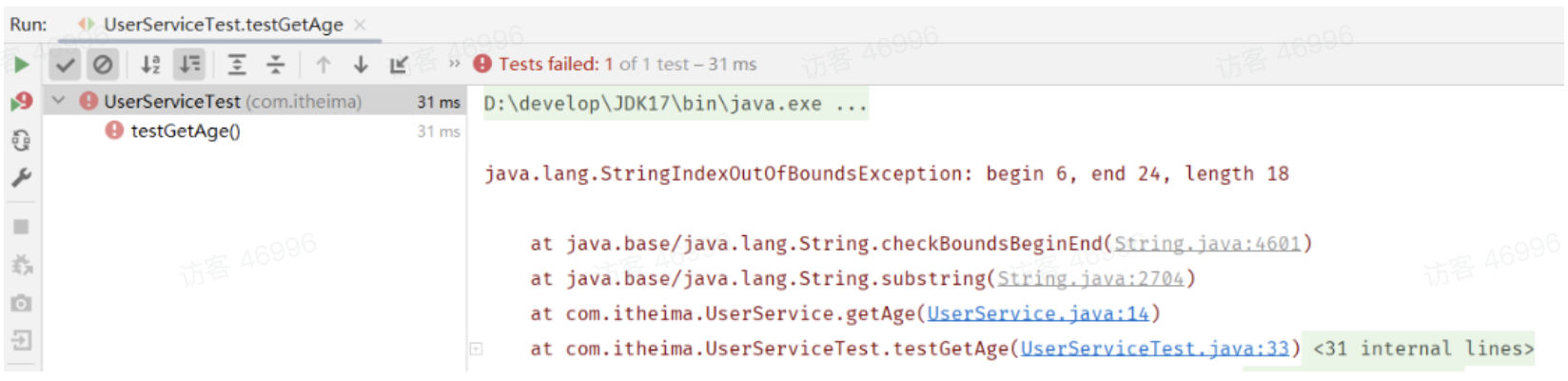
Task: Dump threads using the camera icon
Action: (x=21, y=303)
